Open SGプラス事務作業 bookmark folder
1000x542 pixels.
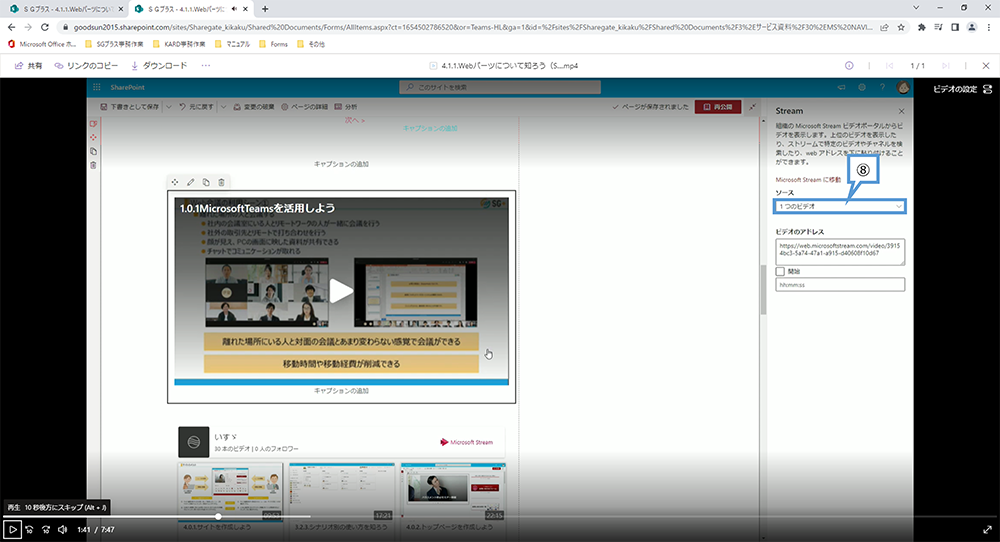pyautogui.click(x=114, y=44)
